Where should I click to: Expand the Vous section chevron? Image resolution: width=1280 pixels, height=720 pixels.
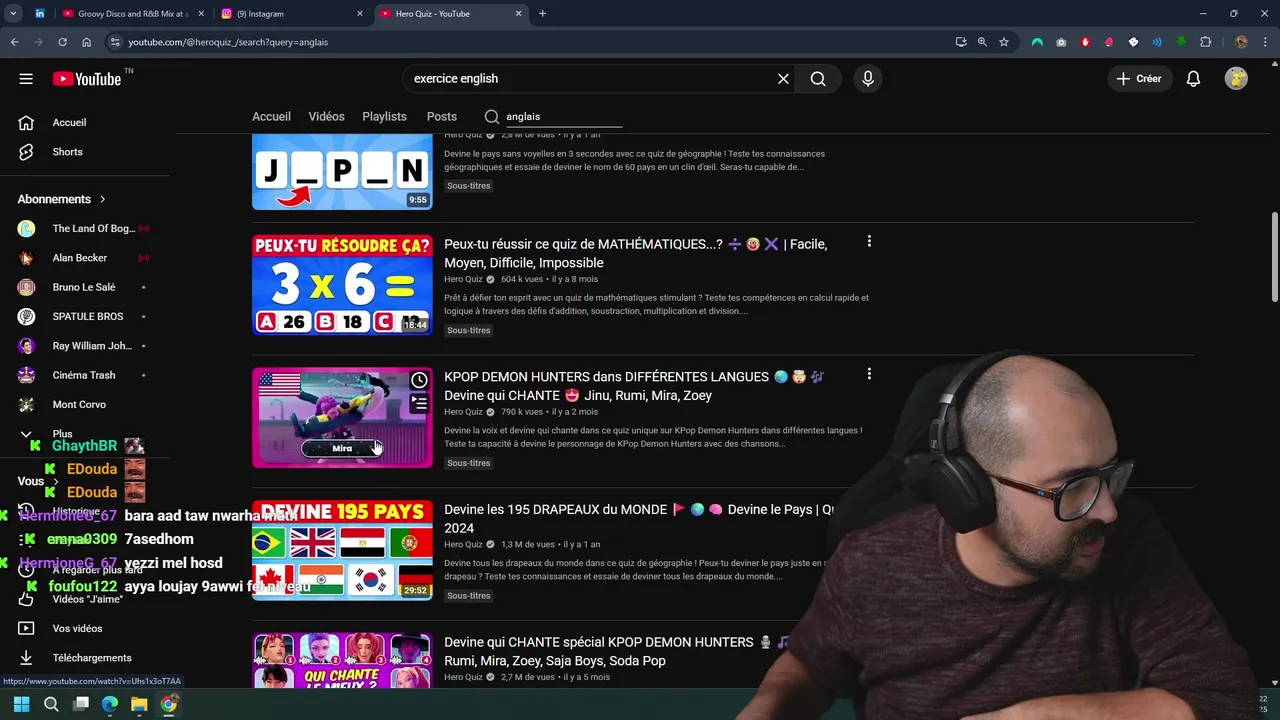click(x=58, y=481)
